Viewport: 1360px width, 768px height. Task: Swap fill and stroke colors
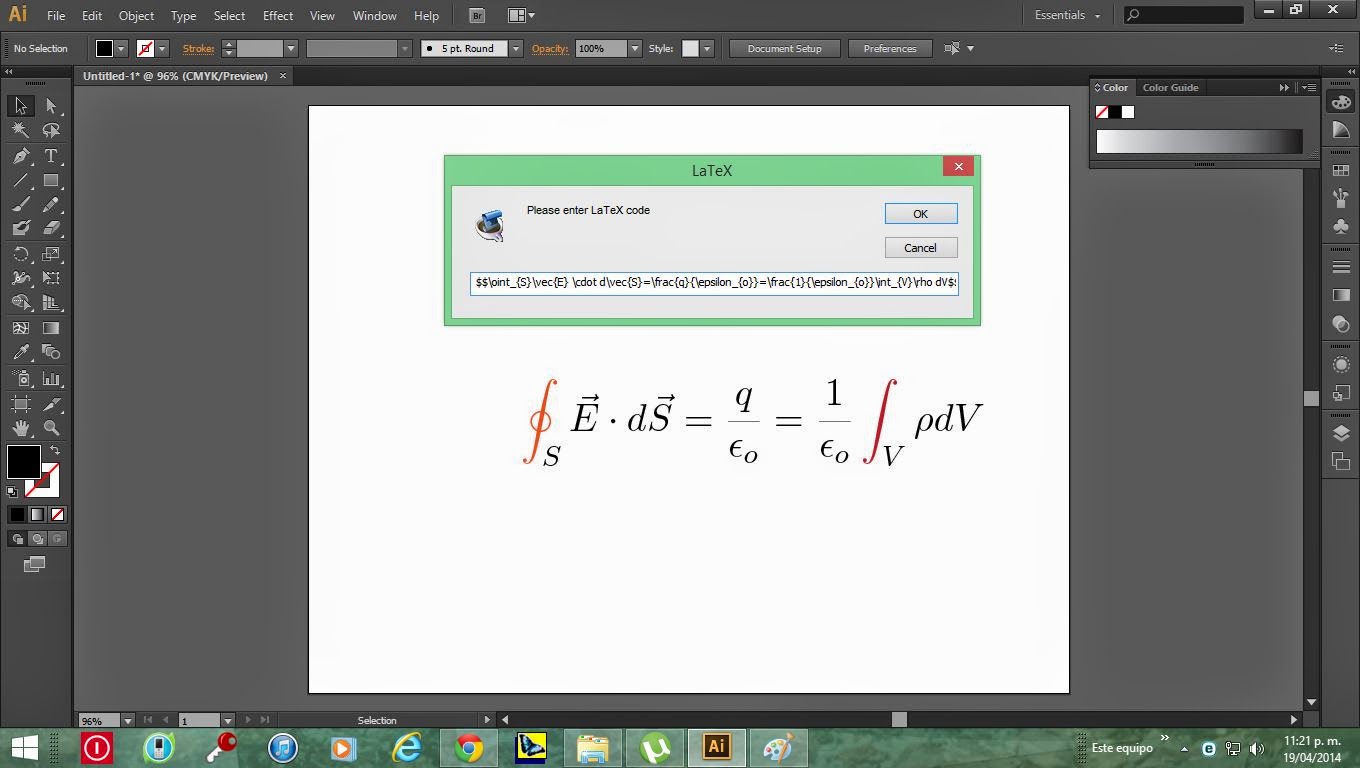(x=55, y=451)
